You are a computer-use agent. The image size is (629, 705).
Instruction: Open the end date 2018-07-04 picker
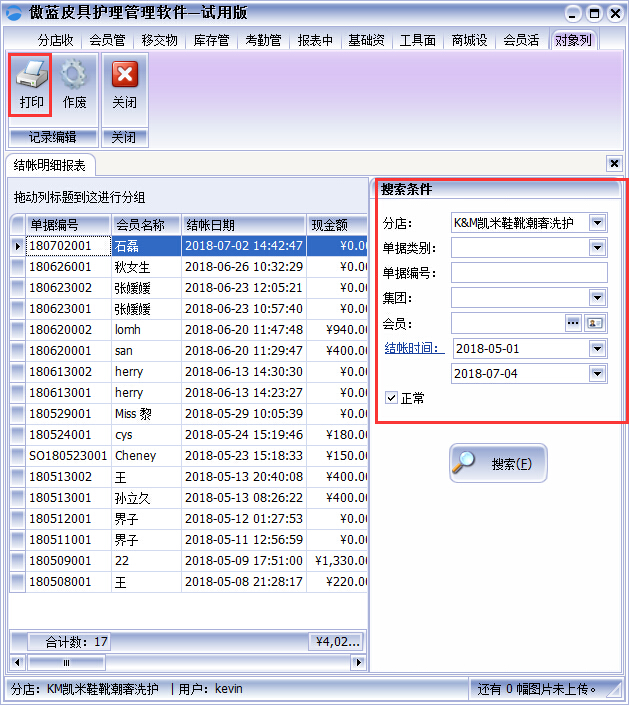point(597,373)
